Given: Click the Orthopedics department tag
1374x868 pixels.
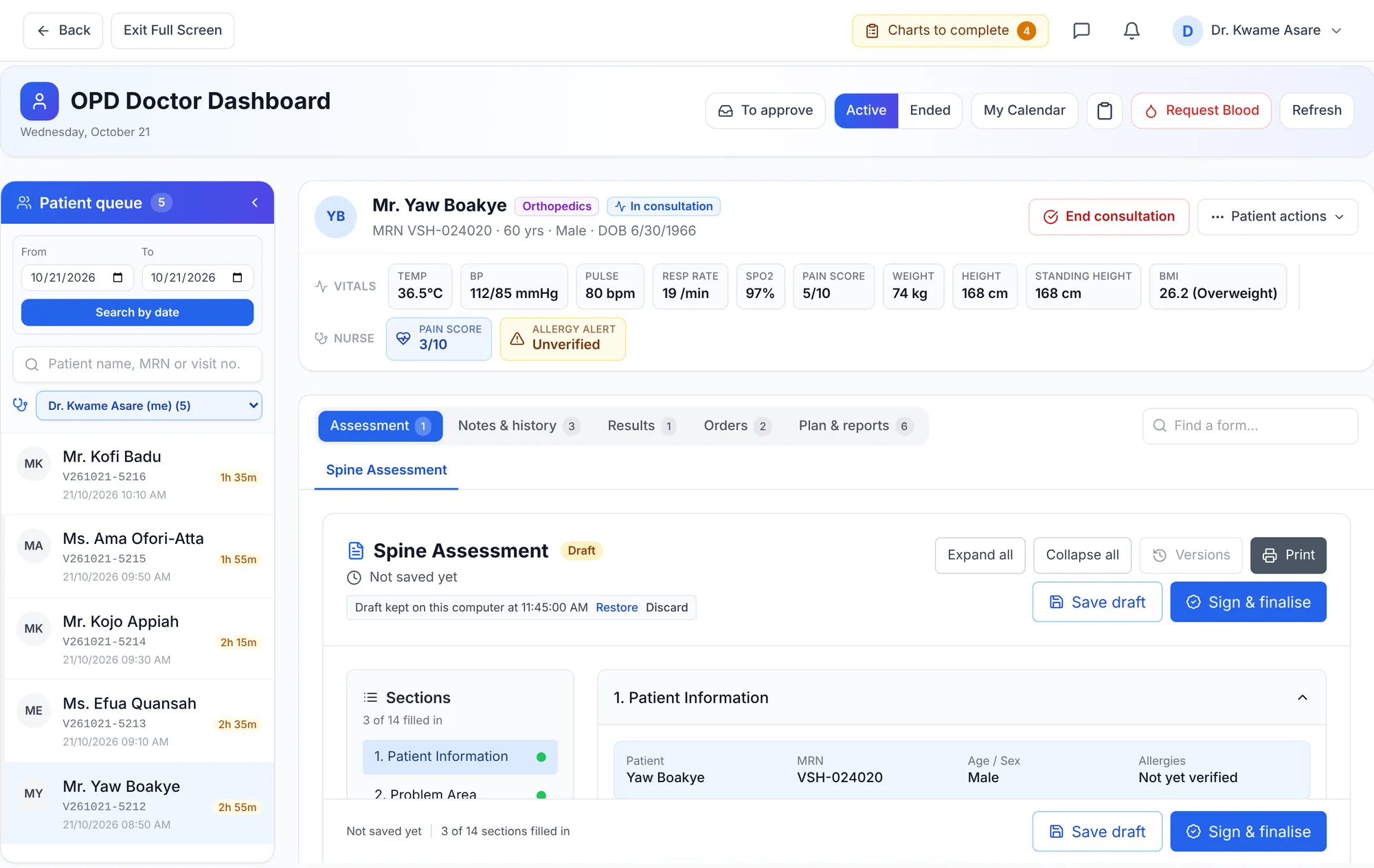Looking at the screenshot, I should [x=556, y=207].
